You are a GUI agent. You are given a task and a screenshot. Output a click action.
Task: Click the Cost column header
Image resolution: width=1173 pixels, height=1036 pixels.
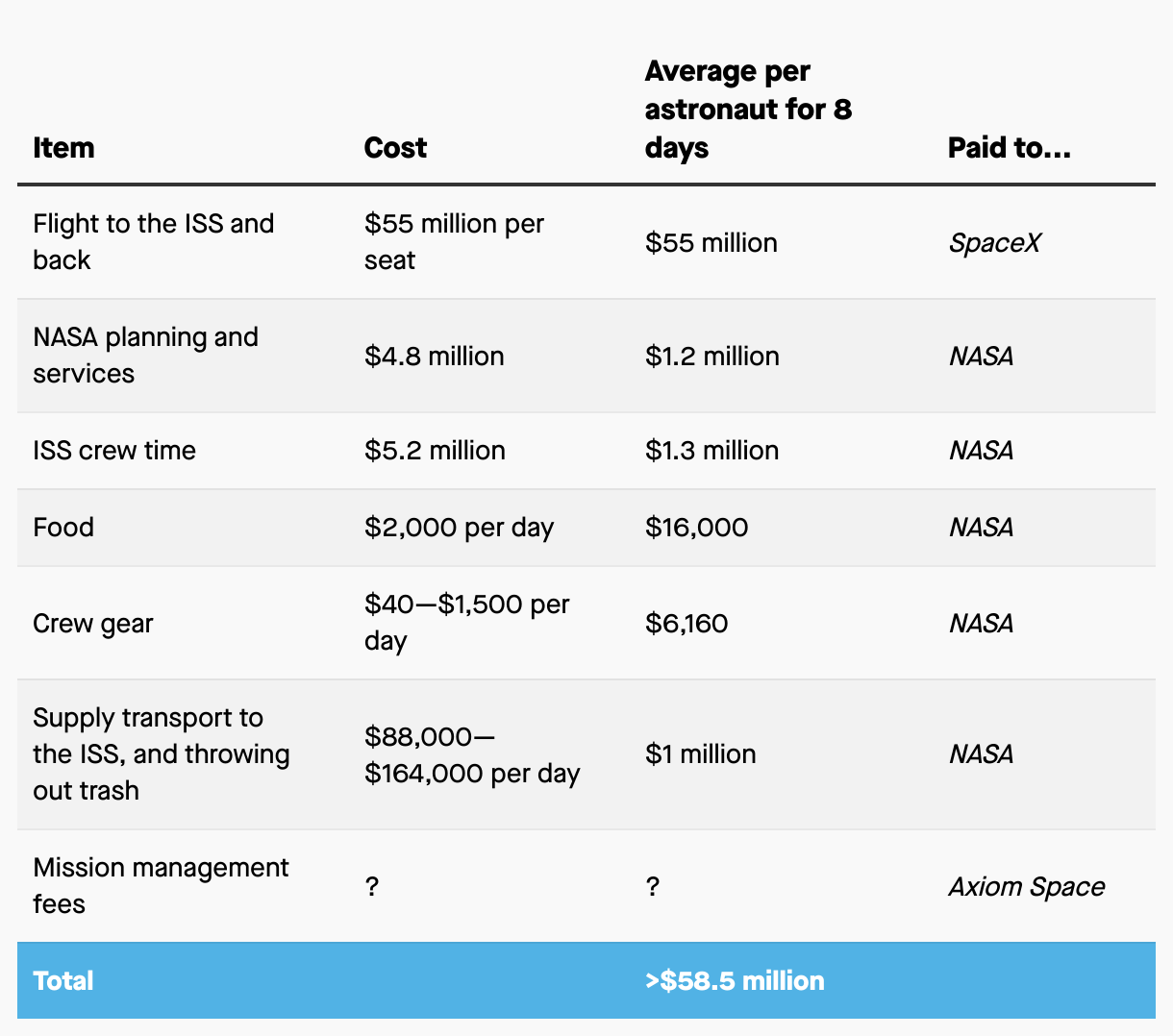click(395, 148)
